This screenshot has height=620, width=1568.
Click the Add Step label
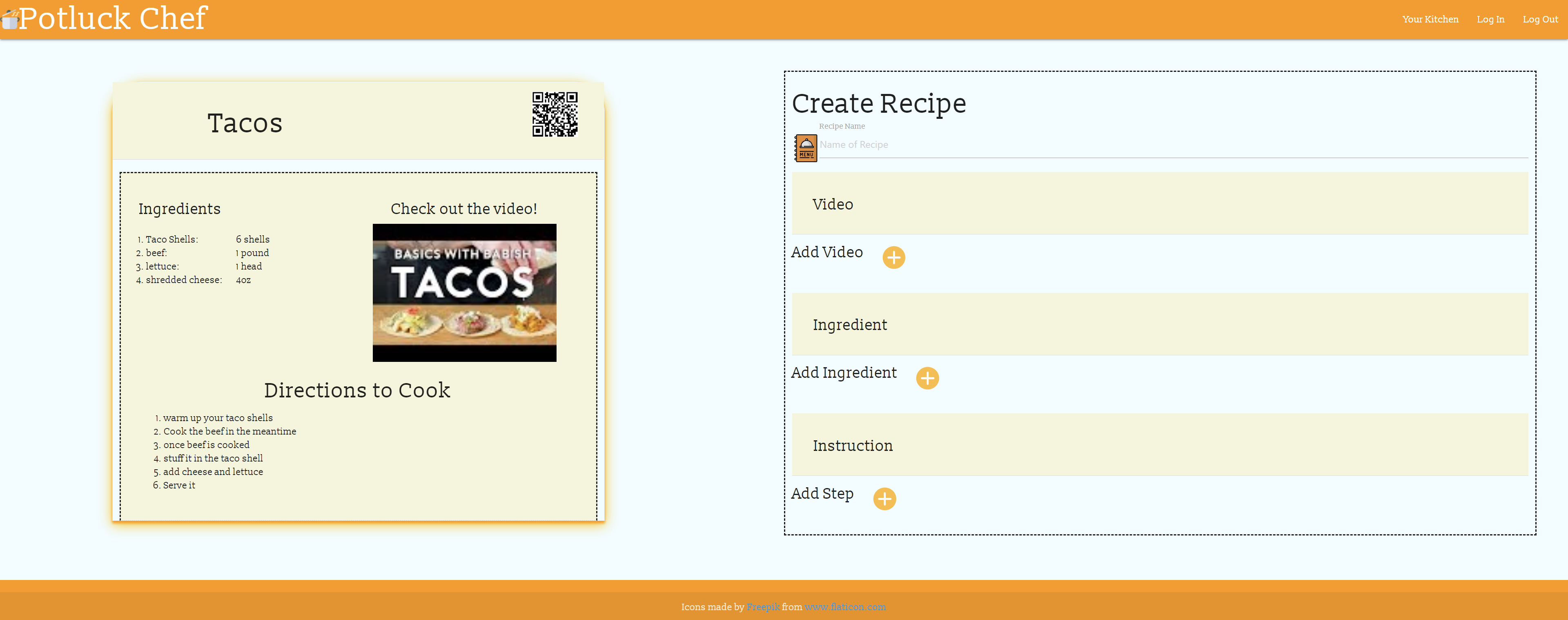tap(822, 493)
